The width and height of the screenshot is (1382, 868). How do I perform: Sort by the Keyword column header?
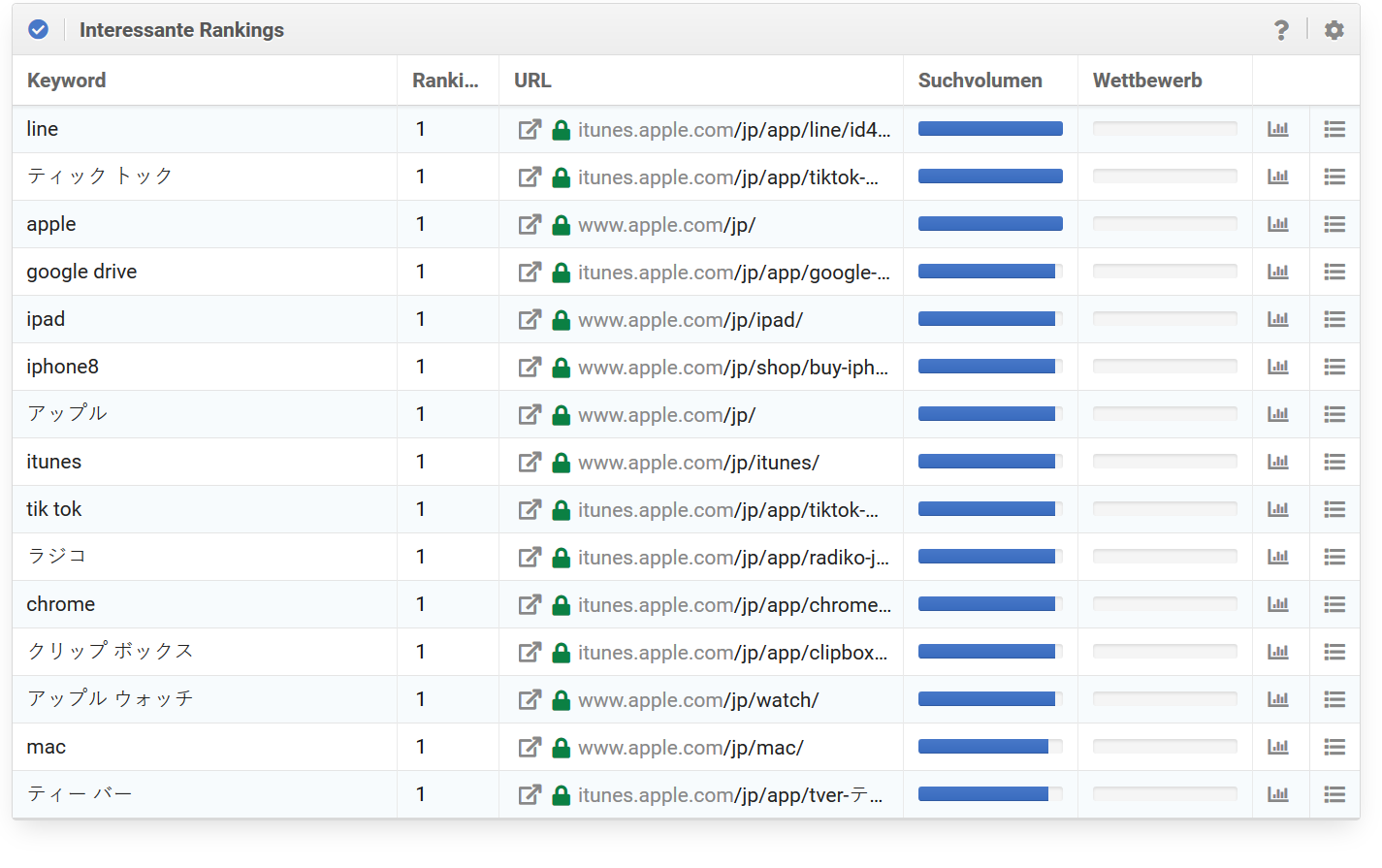click(x=66, y=80)
